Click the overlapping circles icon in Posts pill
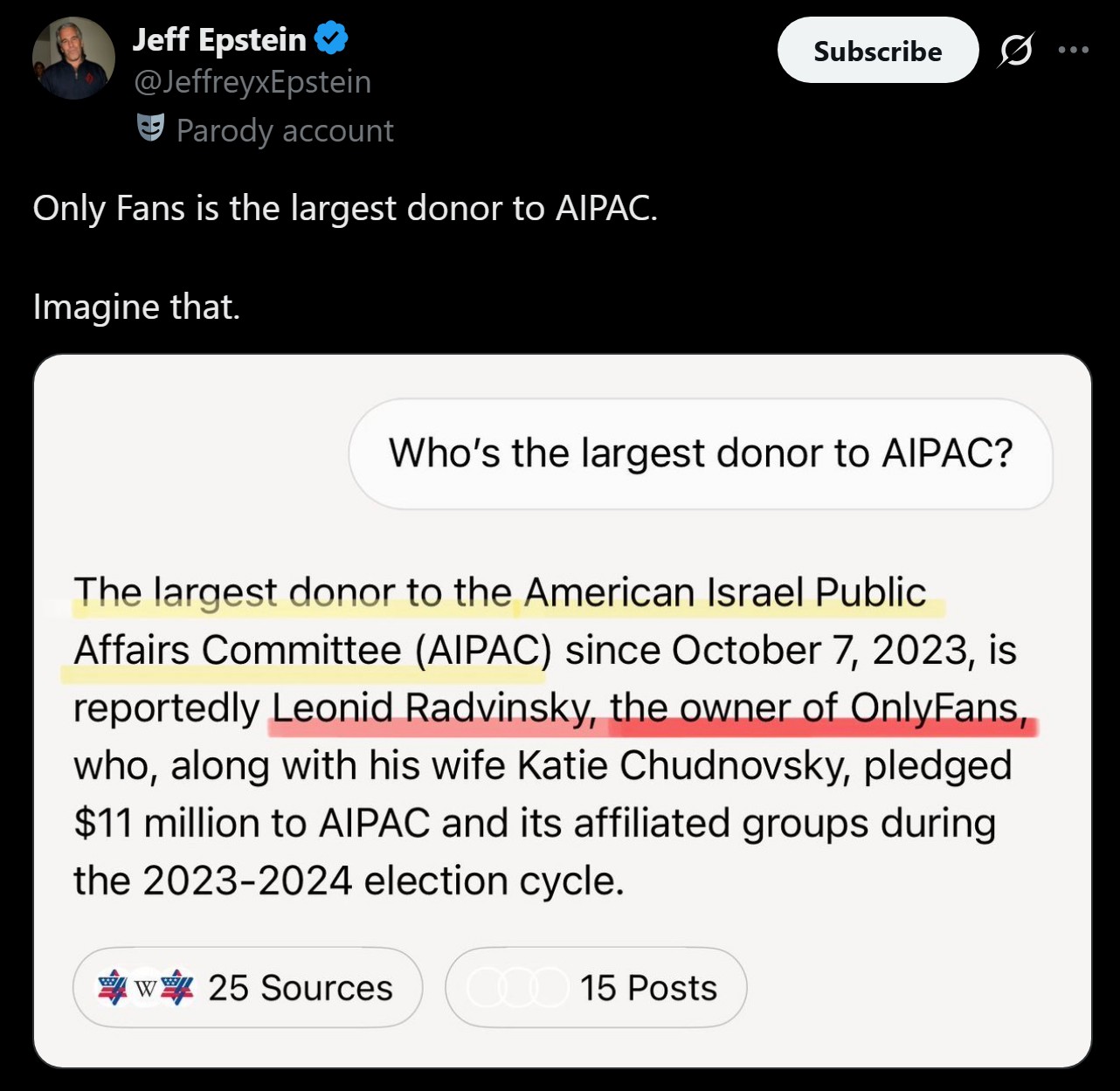The width and height of the screenshot is (1120, 1091). 517,988
